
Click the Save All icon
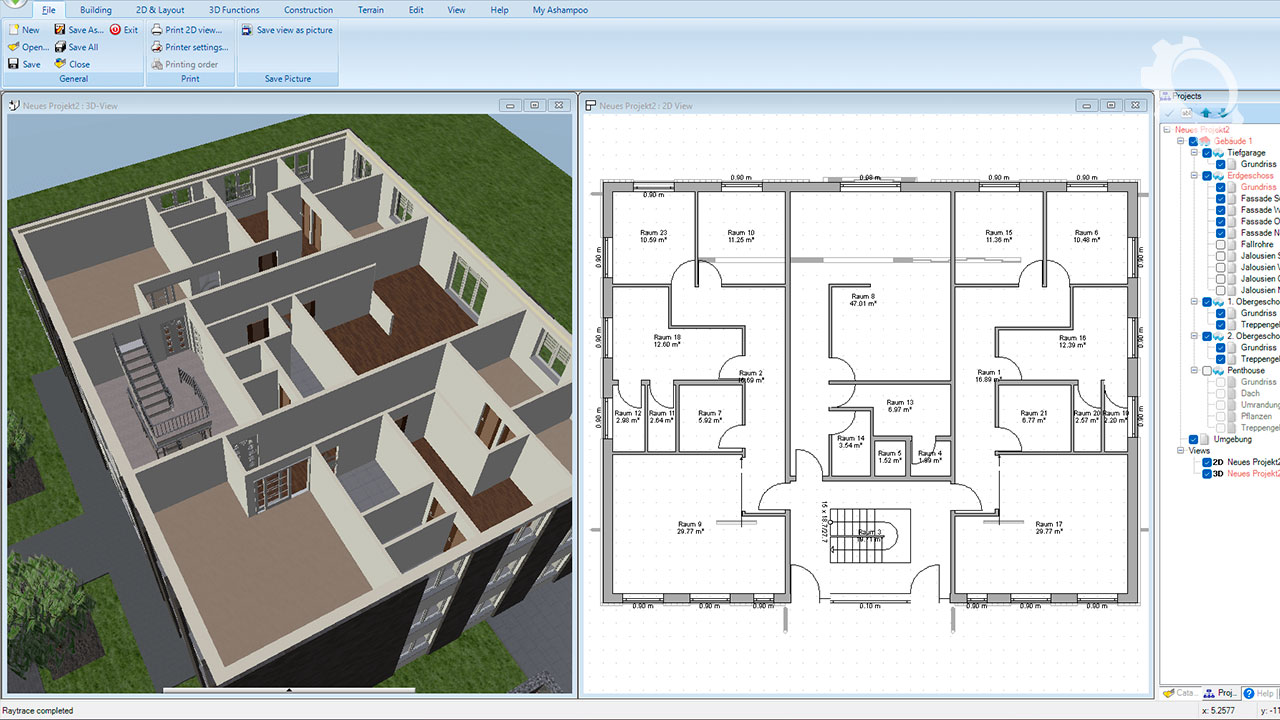click(x=60, y=47)
